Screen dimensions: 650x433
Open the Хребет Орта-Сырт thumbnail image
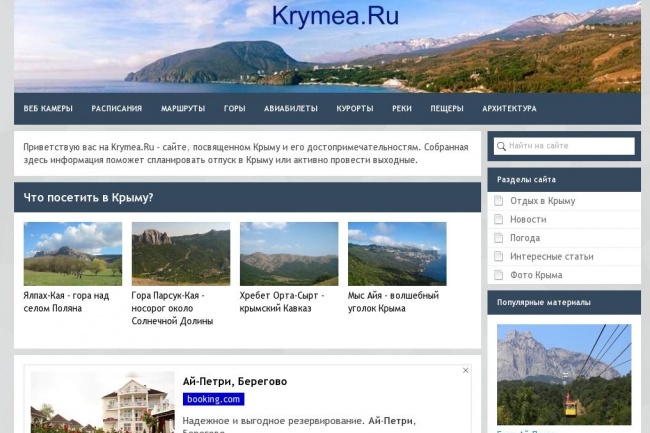[289, 254]
